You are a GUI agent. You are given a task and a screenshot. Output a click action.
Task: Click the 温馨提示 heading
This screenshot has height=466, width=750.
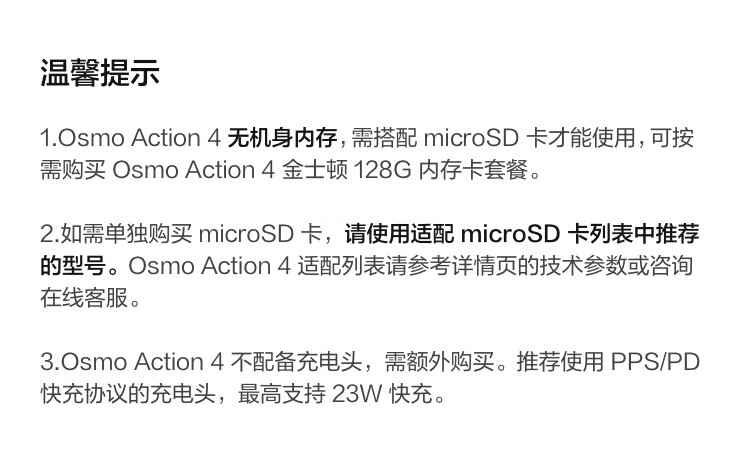(99, 73)
